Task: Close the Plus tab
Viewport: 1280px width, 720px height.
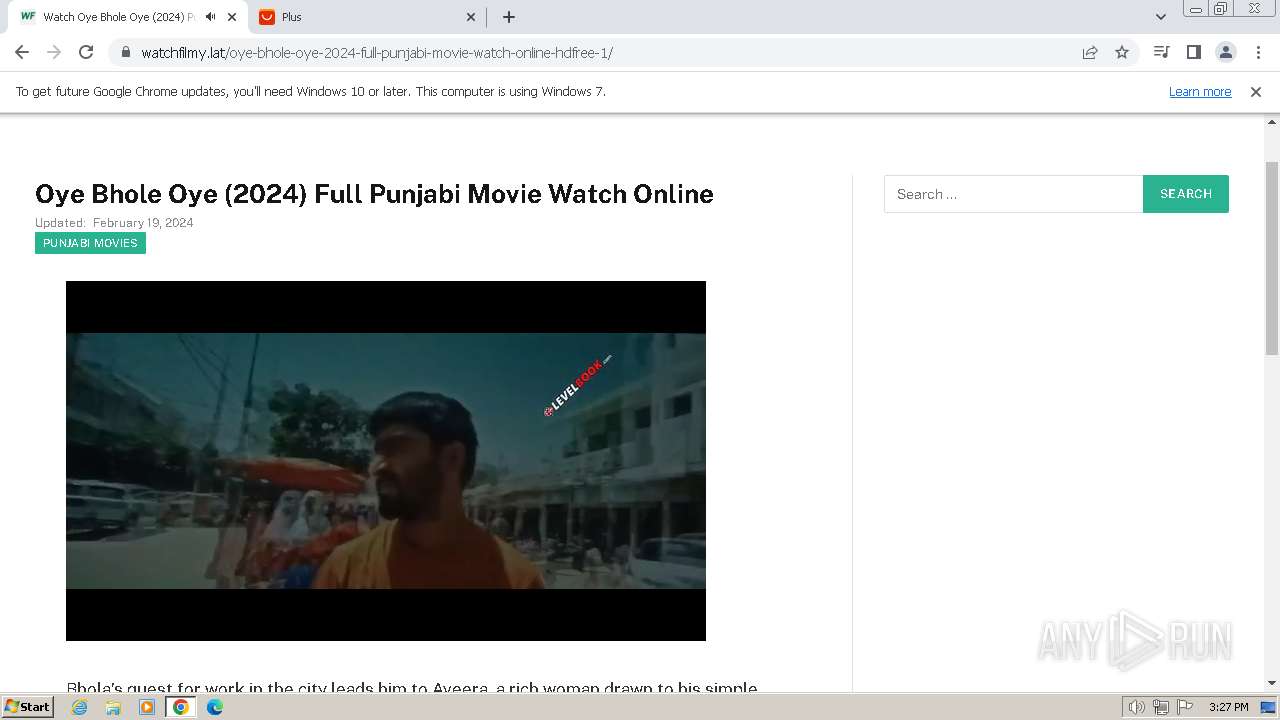Action: [x=471, y=17]
